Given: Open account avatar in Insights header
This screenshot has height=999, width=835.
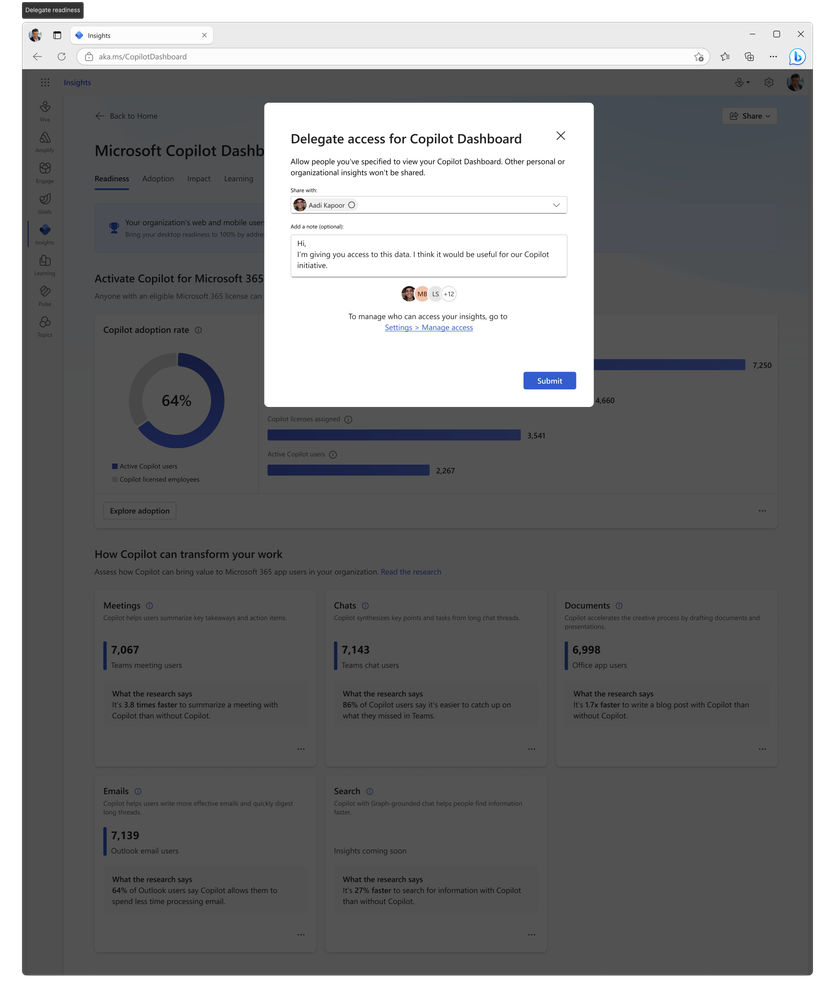Looking at the screenshot, I should pos(795,82).
